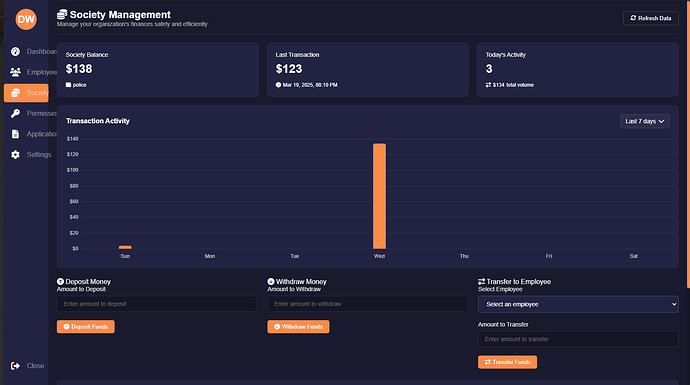Expand the Last 7 days dropdown

coord(645,121)
